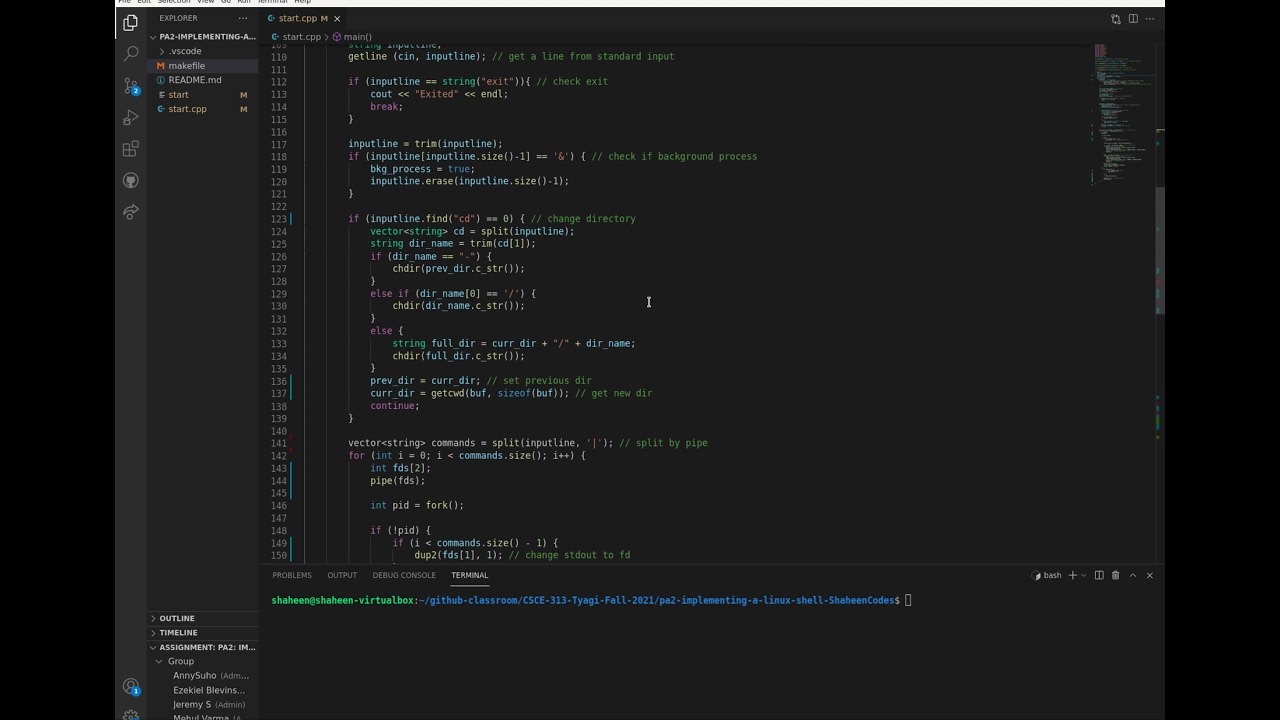Switch to the Problems tab
The image size is (1280, 720).
point(292,575)
